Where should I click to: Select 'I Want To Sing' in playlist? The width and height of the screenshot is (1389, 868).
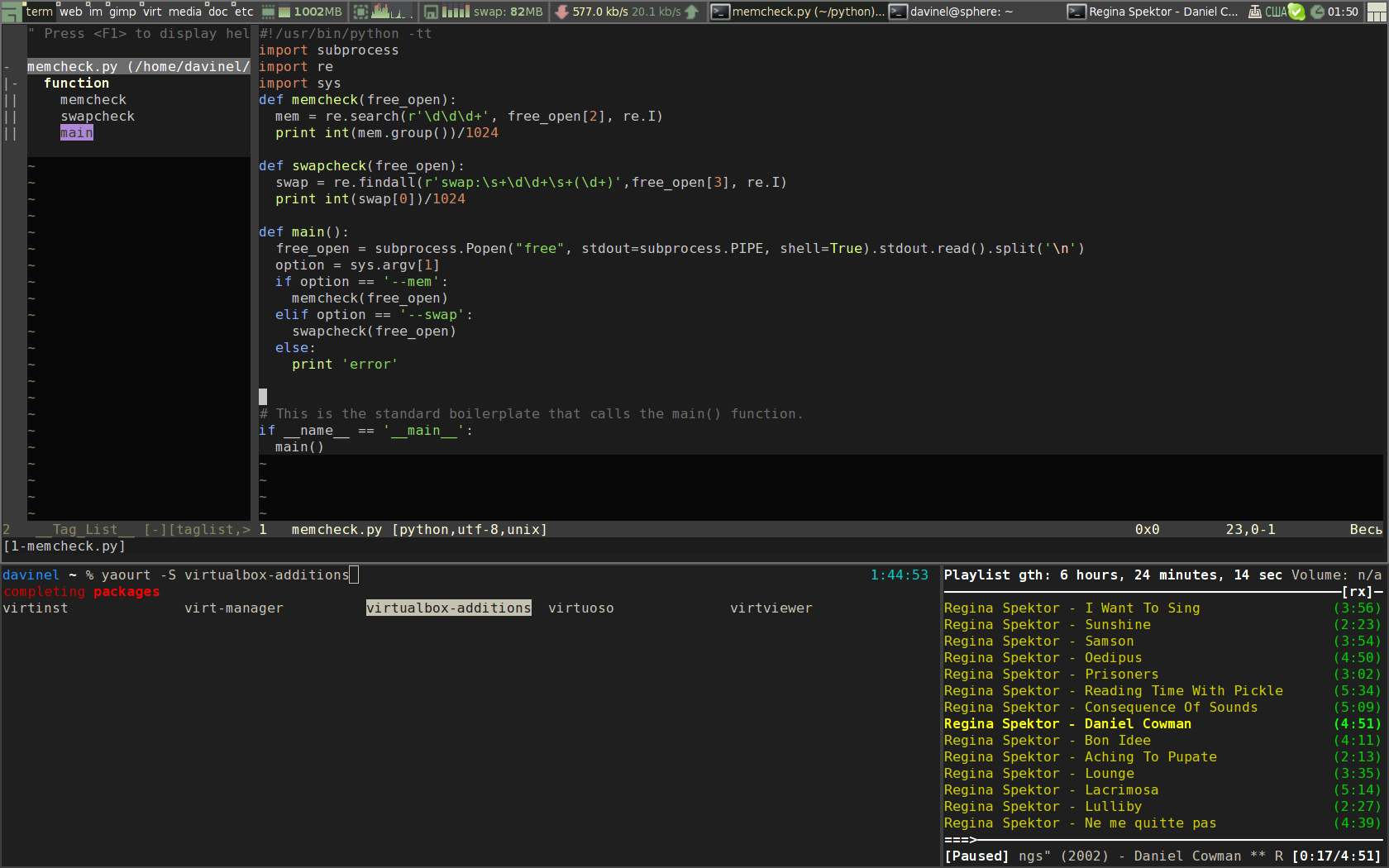point(1162,608)
